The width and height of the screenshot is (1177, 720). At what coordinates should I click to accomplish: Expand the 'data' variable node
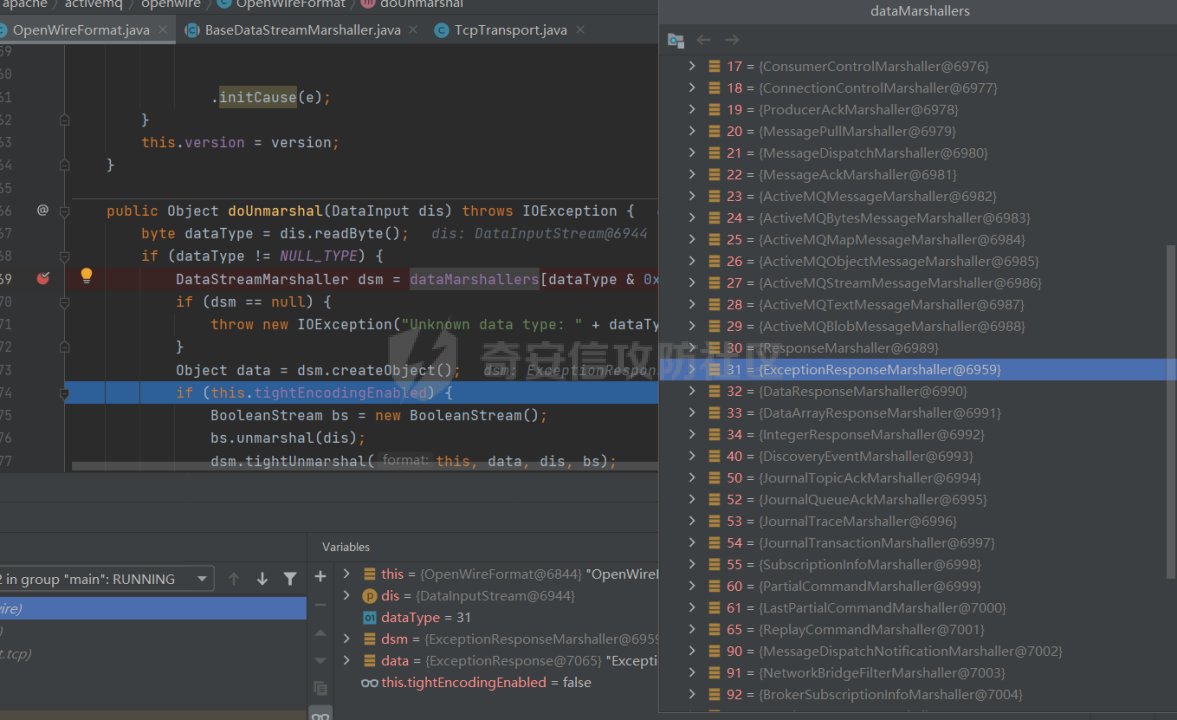(346, 661)
